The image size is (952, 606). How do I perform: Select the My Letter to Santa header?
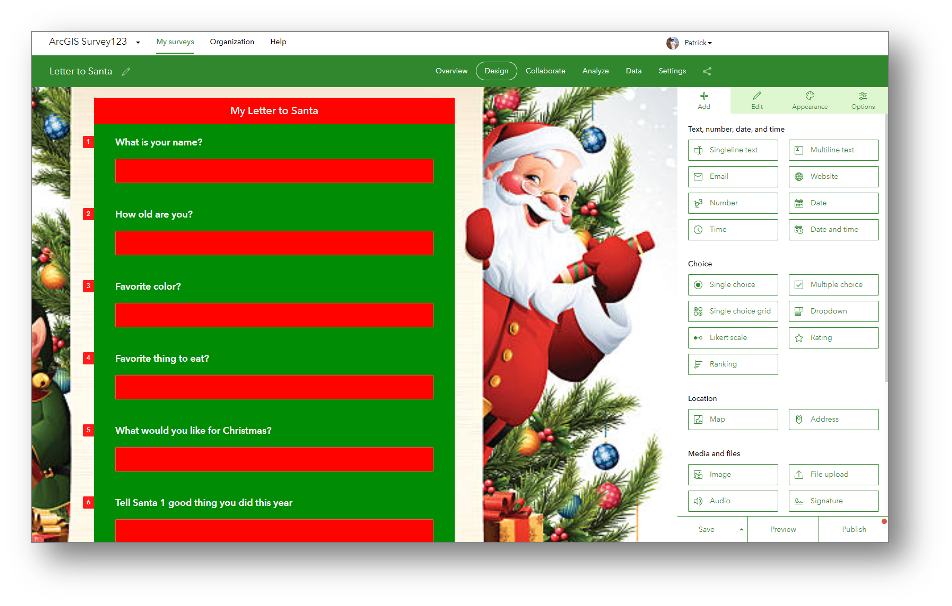[x=274, y=111]
